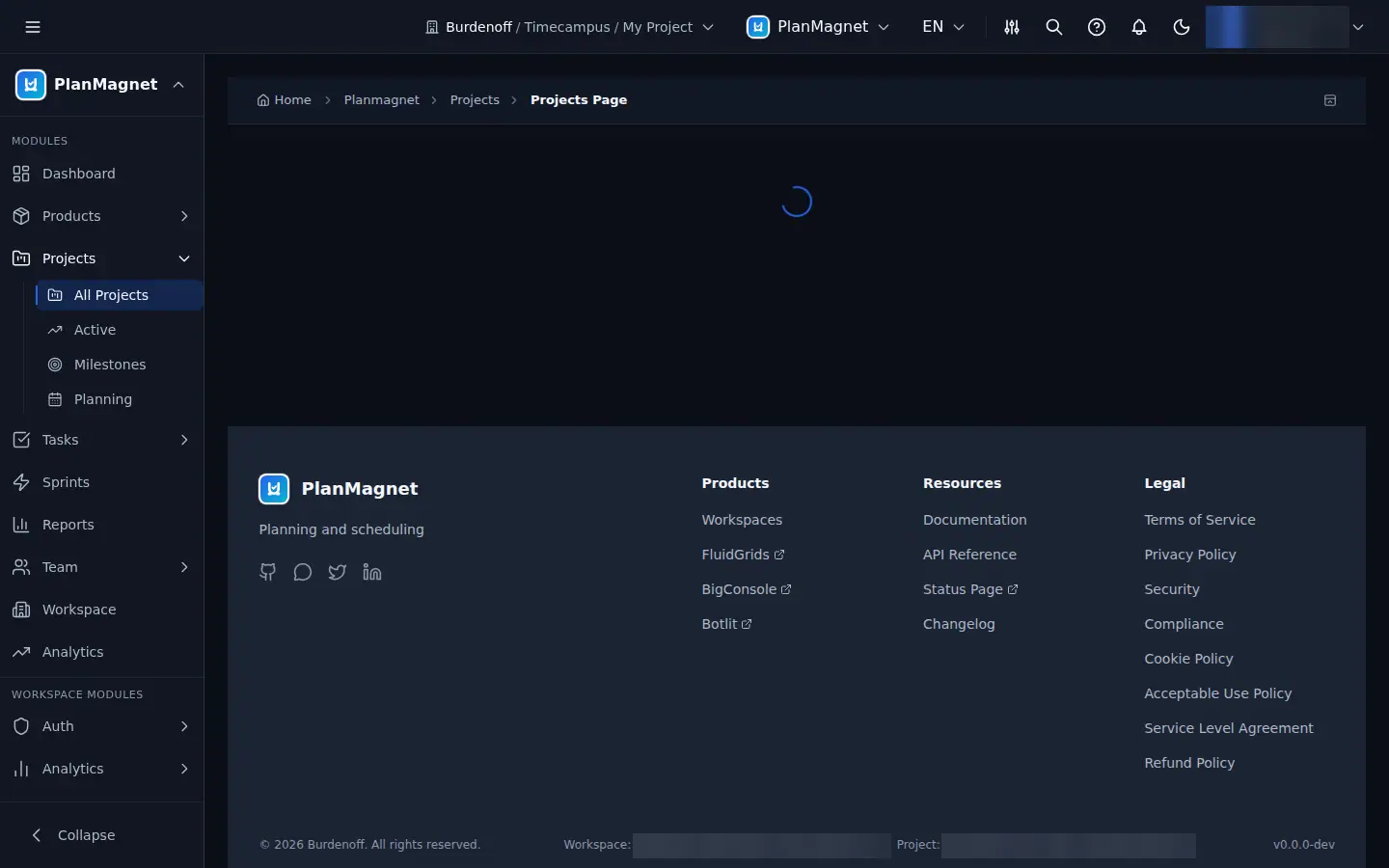This screenshot has height=868, width=1389.
Task: Click the chat bubble icon in the footer
Action: [x=303, y=572]
